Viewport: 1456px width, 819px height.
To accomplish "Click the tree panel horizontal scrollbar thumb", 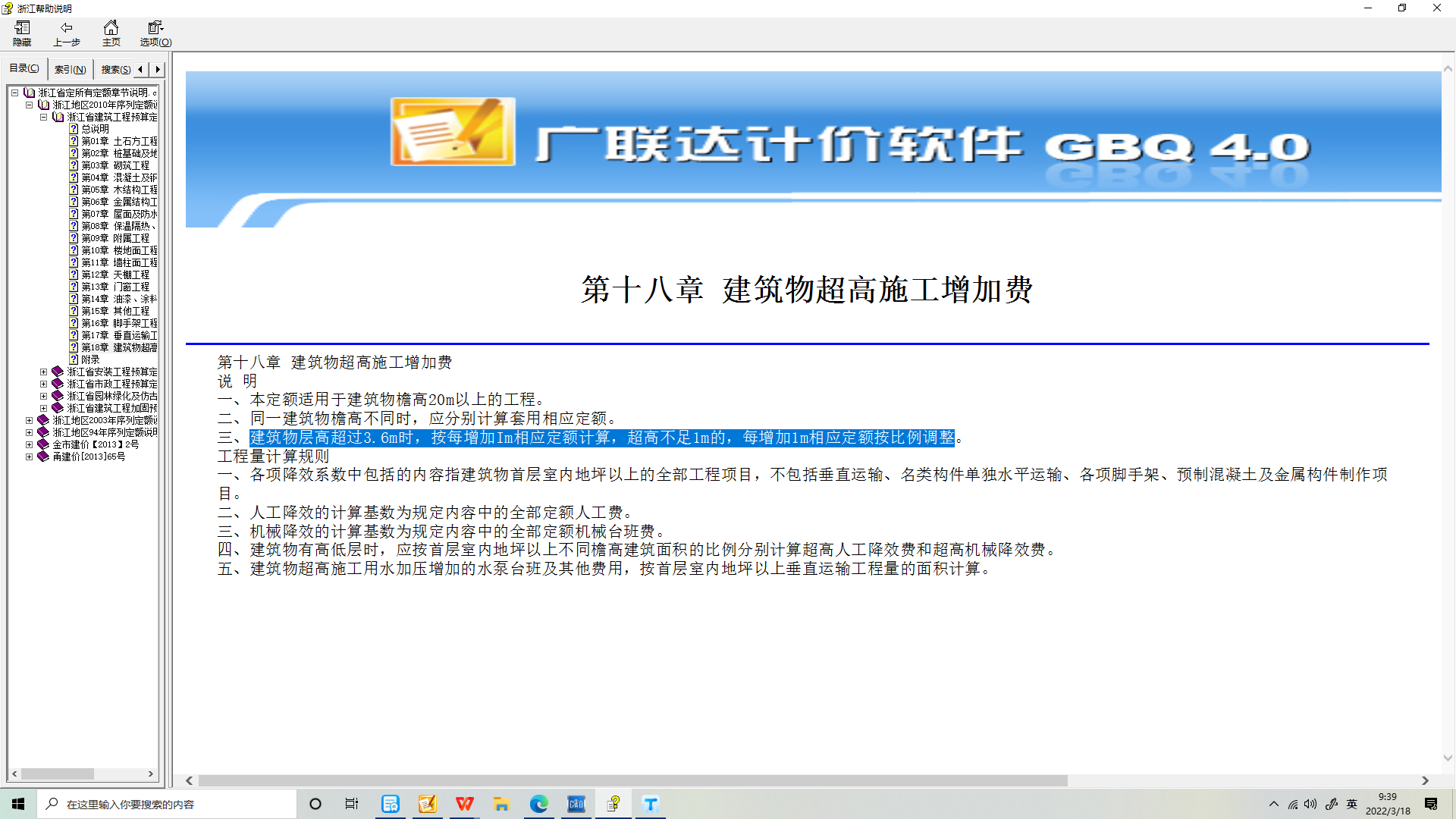I will (58, 773).
